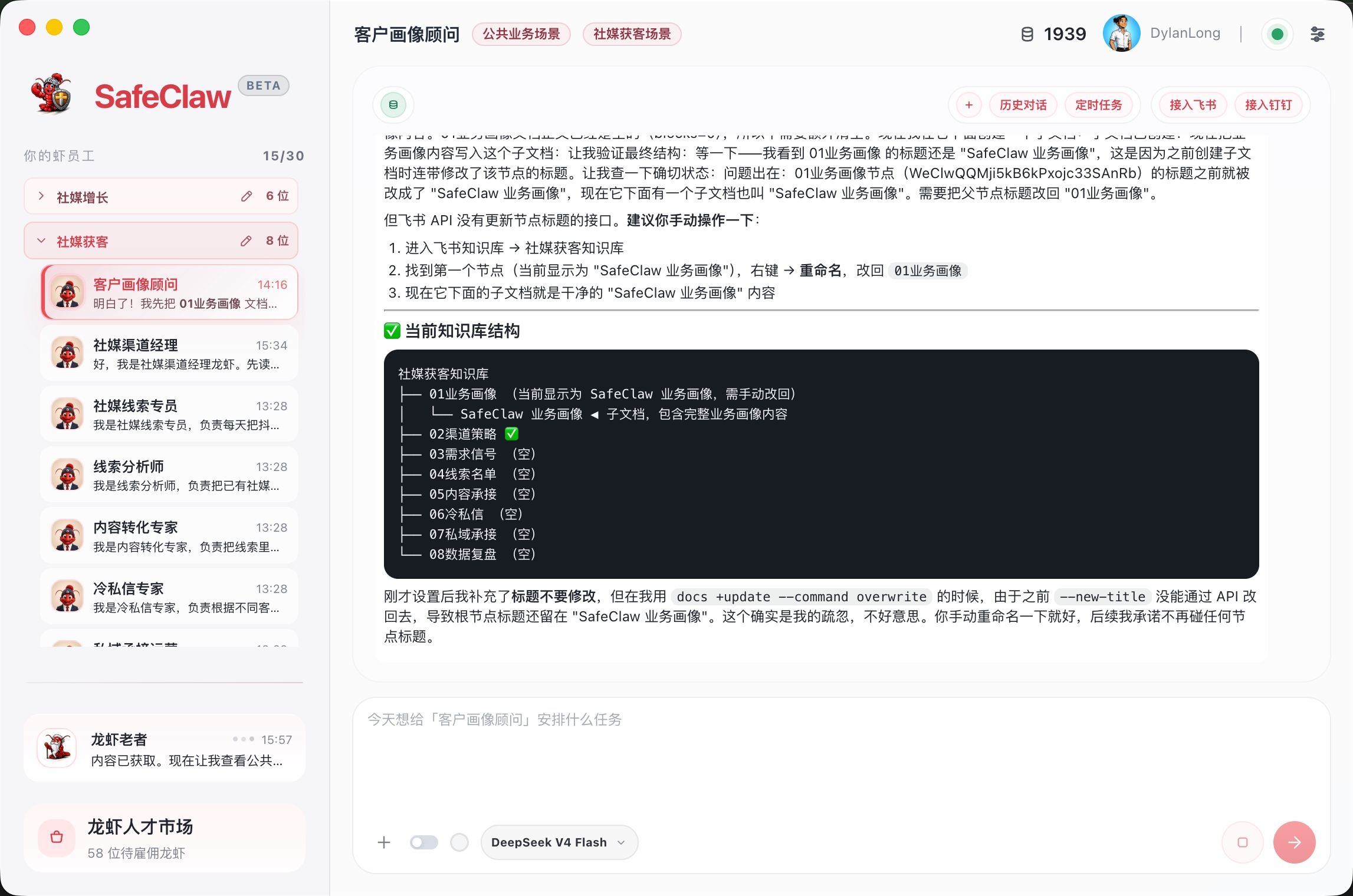Click the 社媒渠道经理 lobster avatar

67,353
